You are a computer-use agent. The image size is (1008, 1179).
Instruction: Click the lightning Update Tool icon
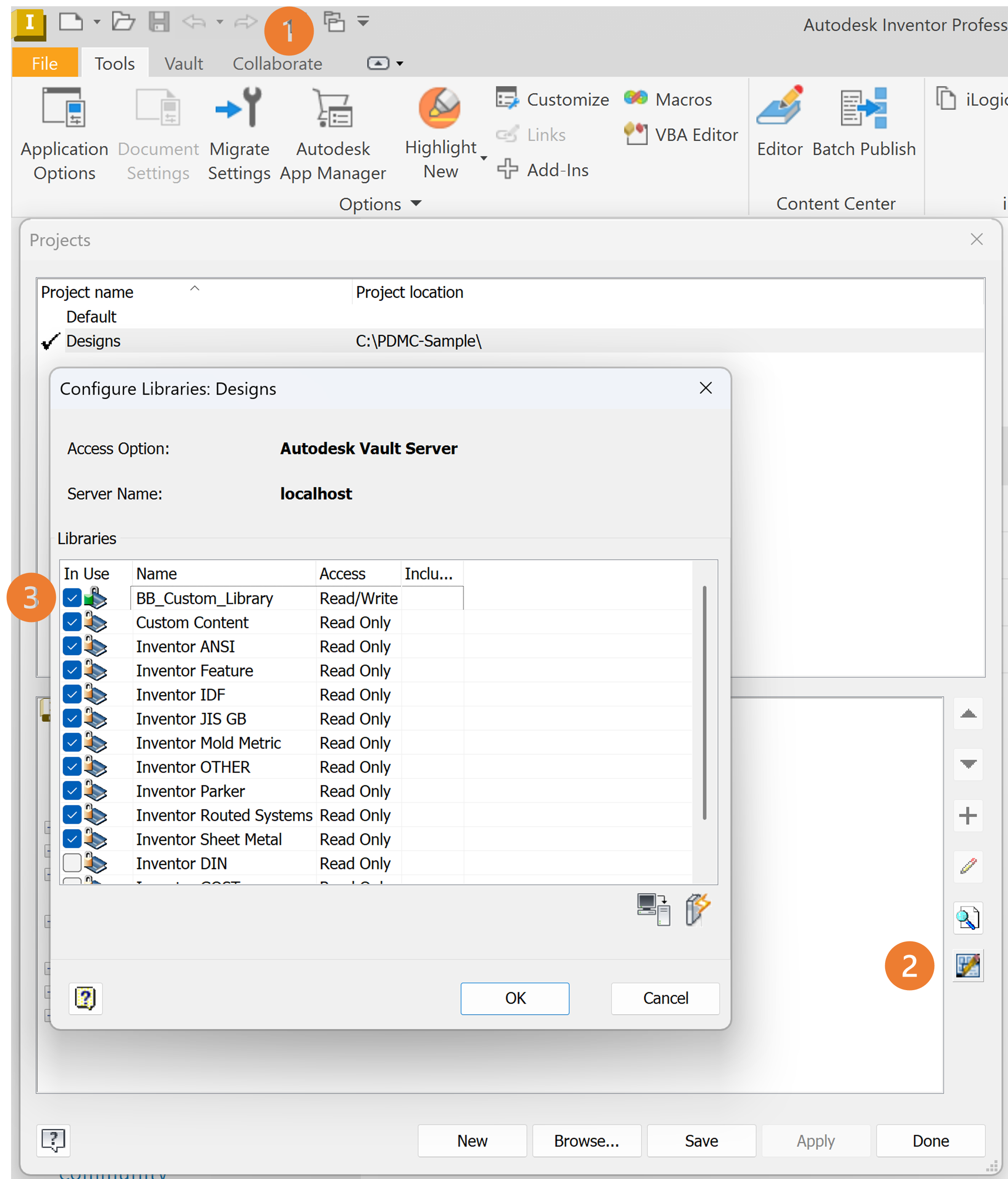click(x=698, y=909)
